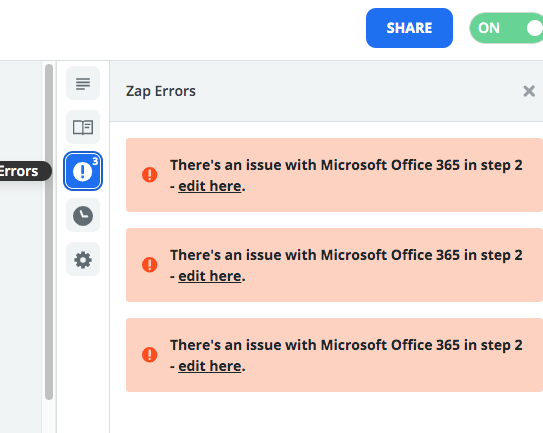Image resolution: width=543 pixels, height=433 pixels.
Task: Open the Zap history clock icon
Action: [83, 215]
